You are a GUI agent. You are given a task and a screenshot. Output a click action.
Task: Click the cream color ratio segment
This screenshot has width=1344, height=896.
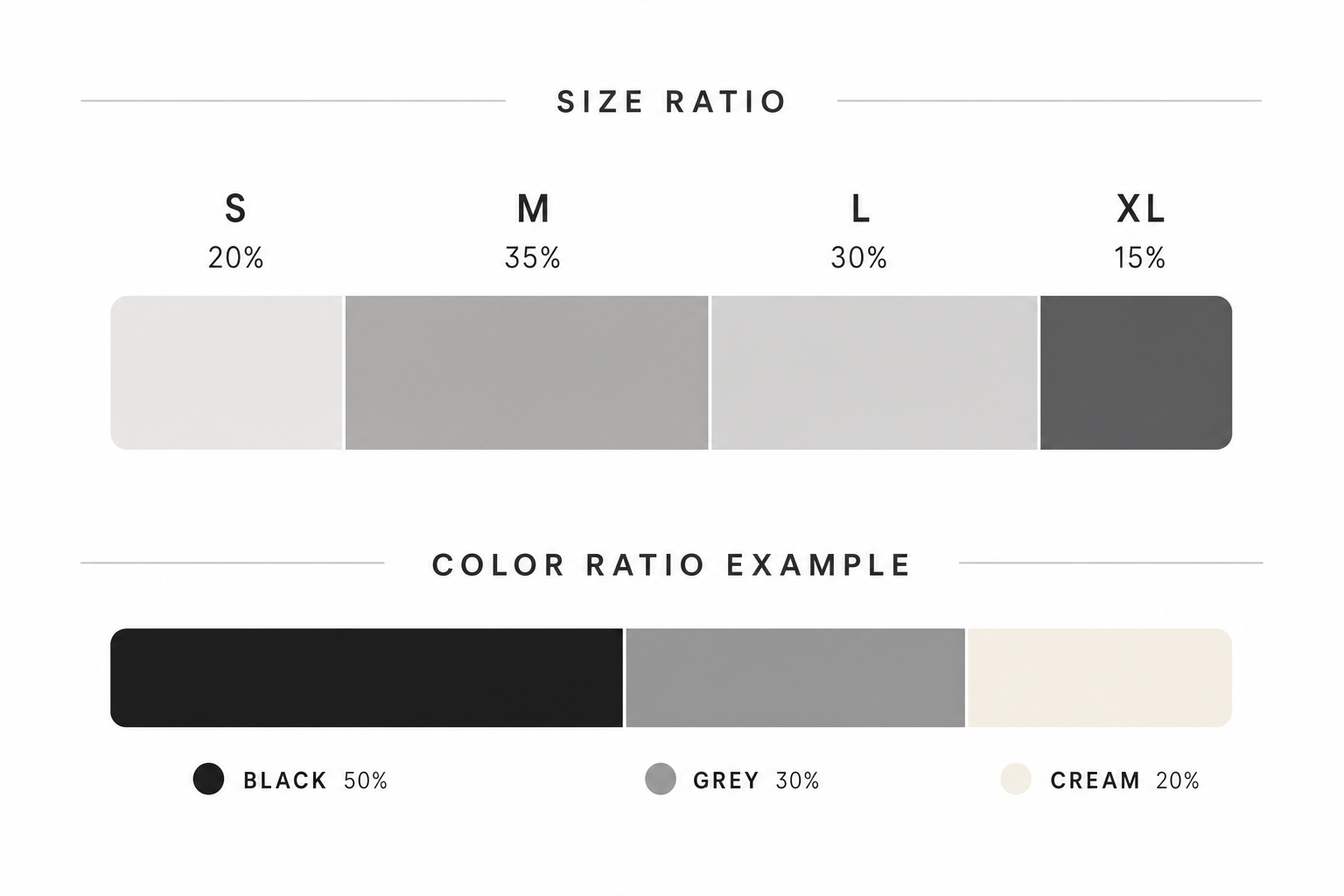[x=1100, y=677]
